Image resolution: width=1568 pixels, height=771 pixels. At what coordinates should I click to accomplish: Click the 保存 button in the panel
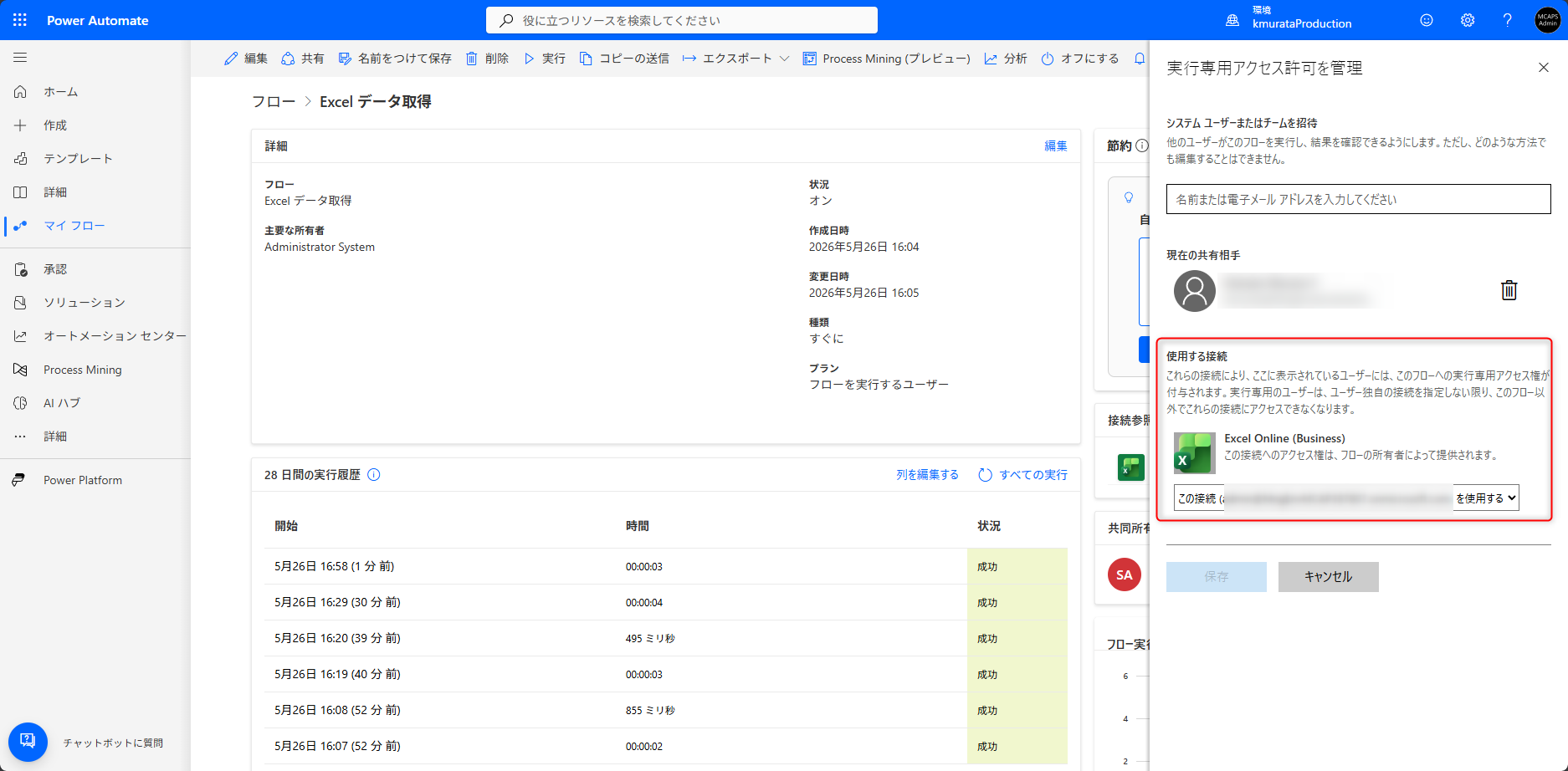click(1217, 577)
